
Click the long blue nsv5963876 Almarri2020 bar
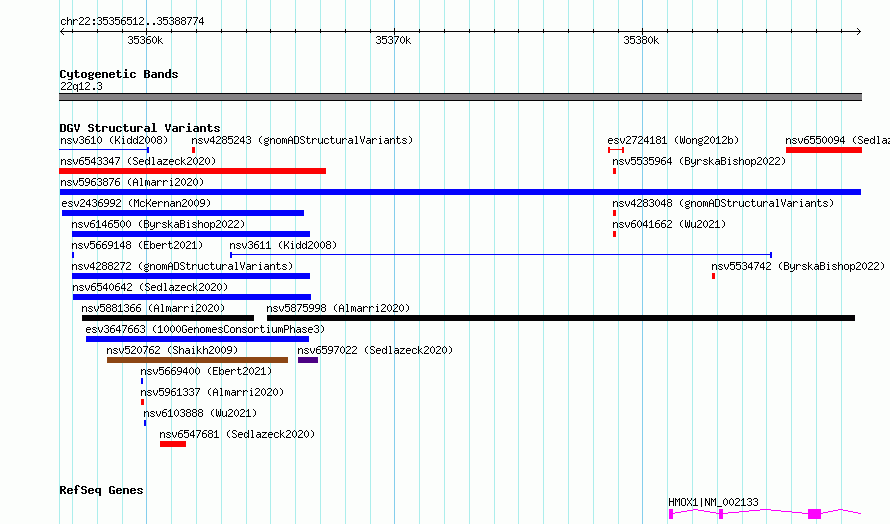click(x=460, y=192)
